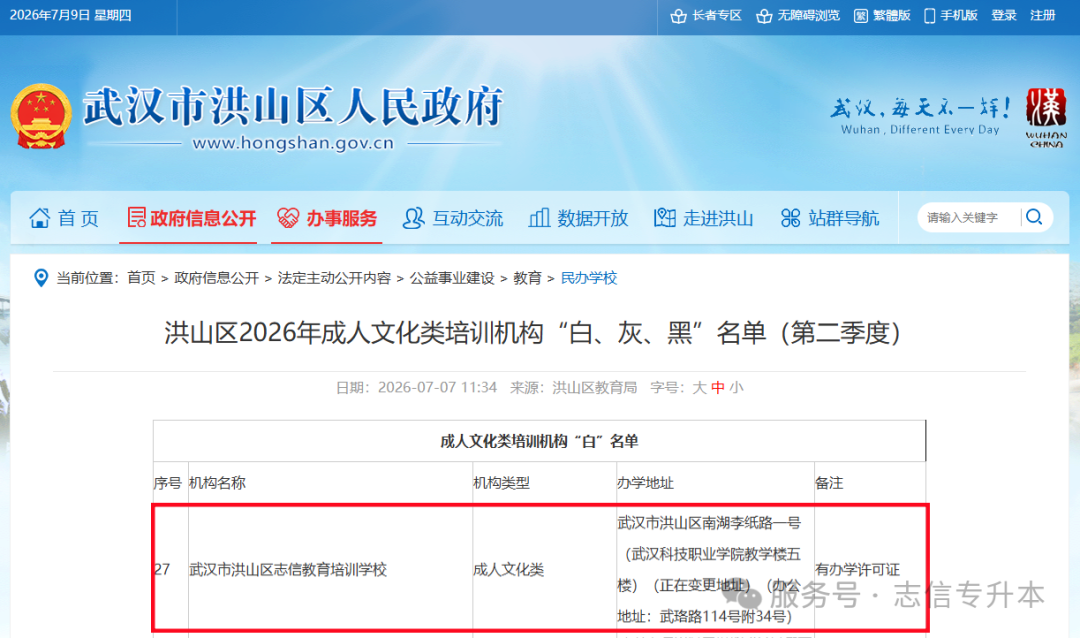This screenshot has width=1080, height=638.
Task: Click the search magnifier icon
Action: pos(1033,218)
